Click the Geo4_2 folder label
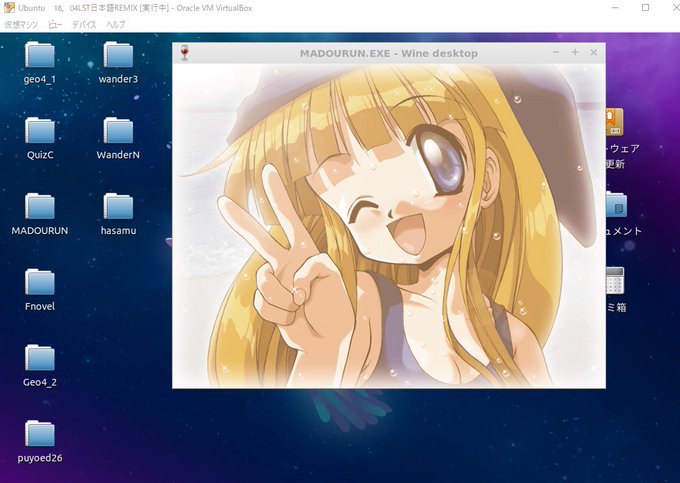Viewport: 680px width, 483px height. (x=39, y=382)
